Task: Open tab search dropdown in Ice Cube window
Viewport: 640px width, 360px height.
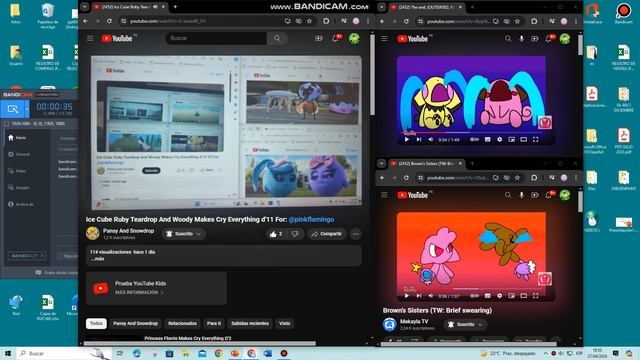Action: [x=84, y=7]
